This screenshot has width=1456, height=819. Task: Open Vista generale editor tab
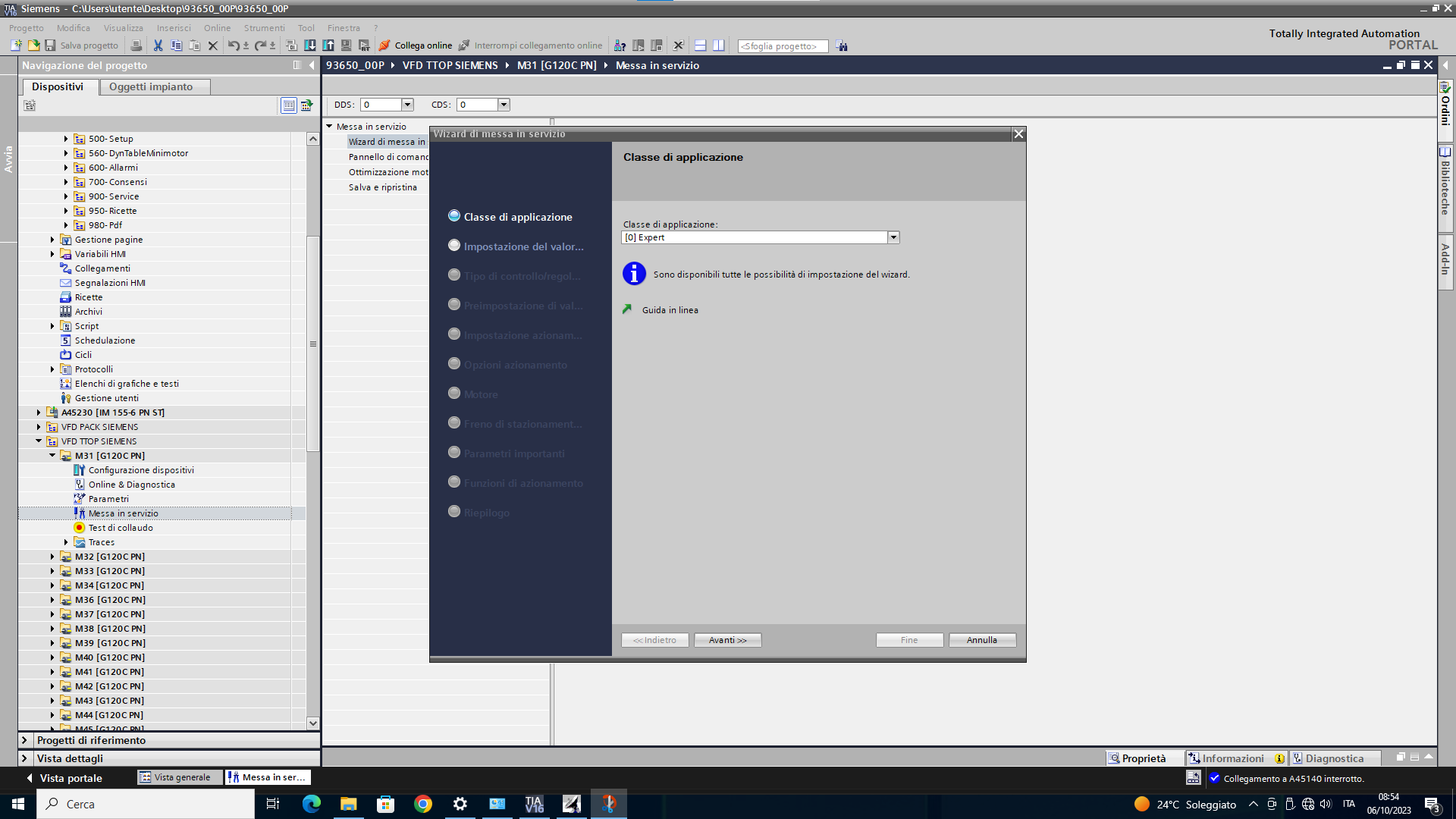[x=180, y=777]
